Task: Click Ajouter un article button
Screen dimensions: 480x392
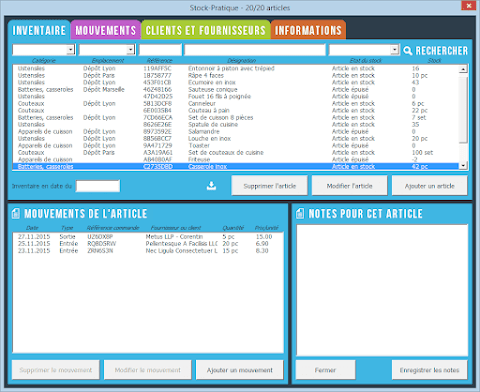Action: pyautogui.click(x=429, y=186)
